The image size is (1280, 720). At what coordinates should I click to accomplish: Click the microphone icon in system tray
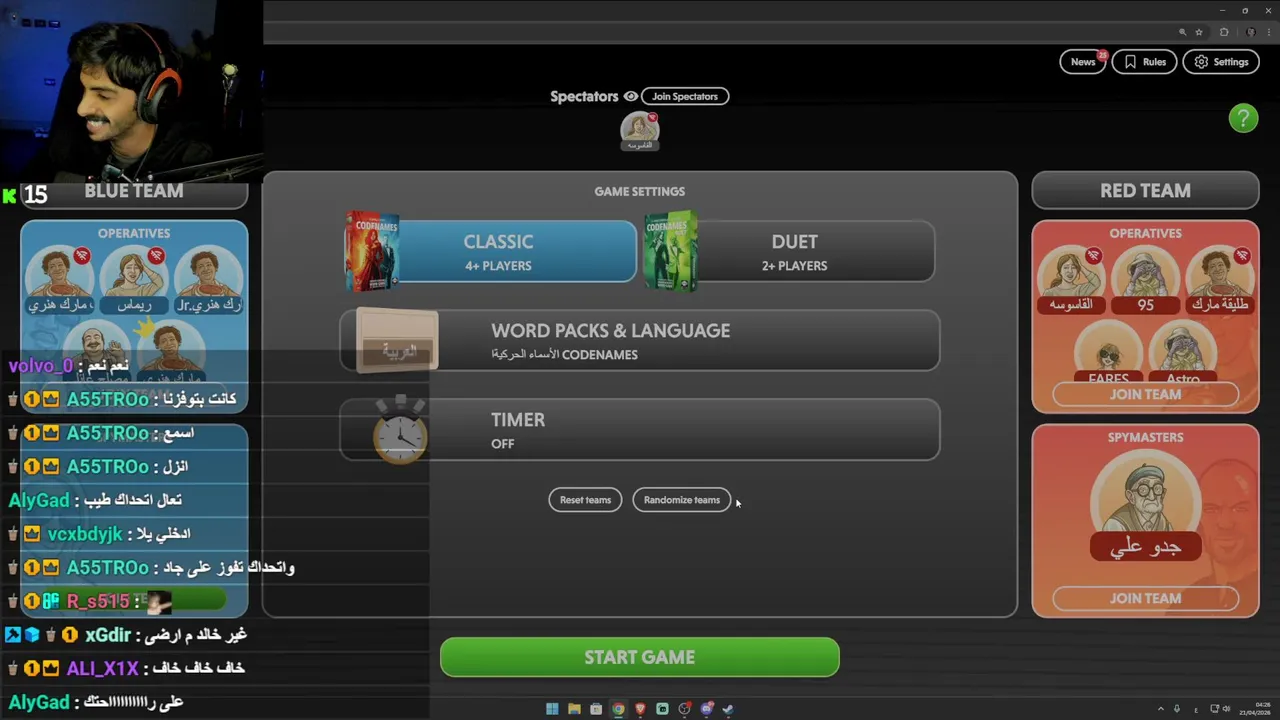coord(1177,709)
